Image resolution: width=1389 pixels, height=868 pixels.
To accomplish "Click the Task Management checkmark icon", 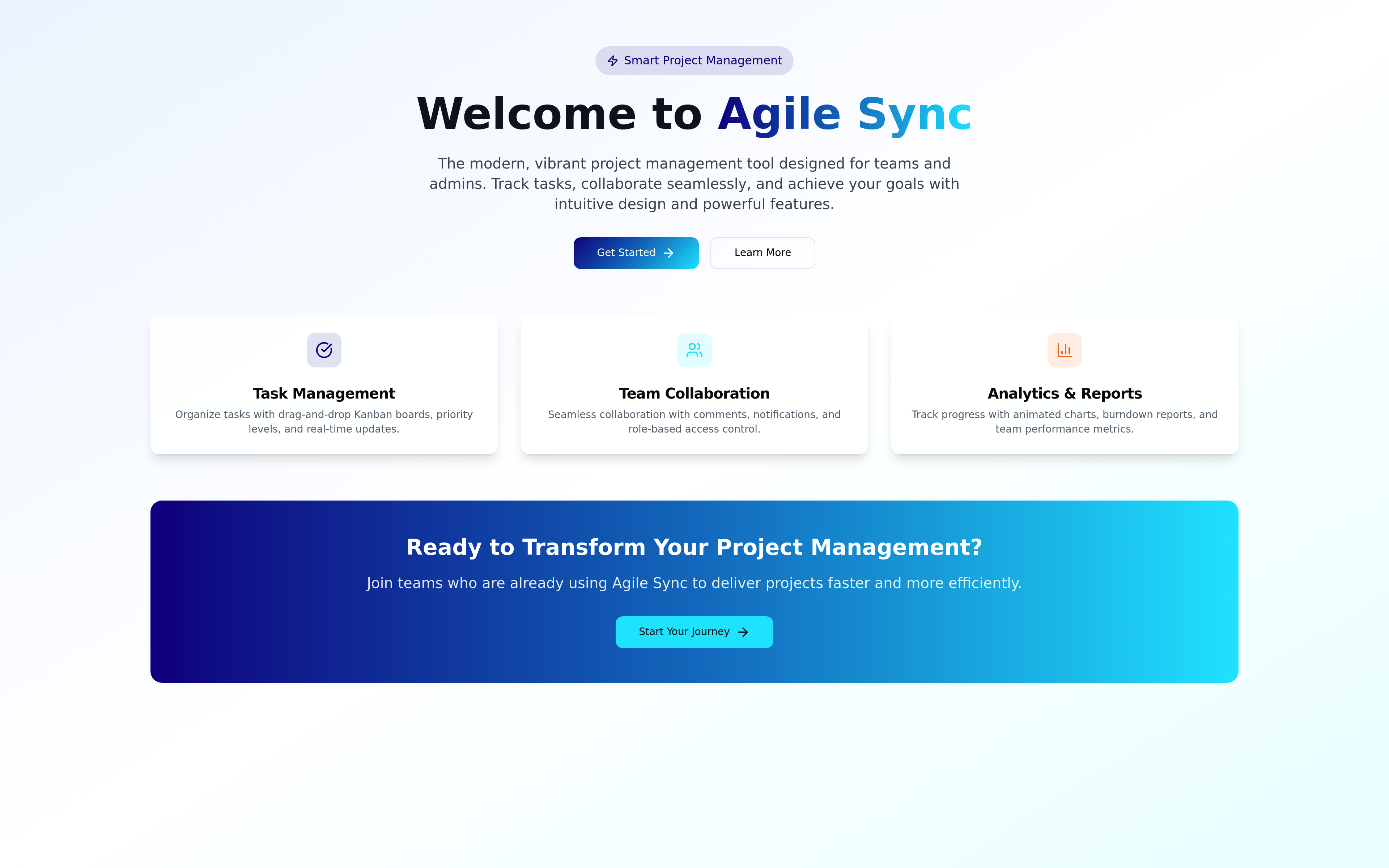I will coord(324,350).
